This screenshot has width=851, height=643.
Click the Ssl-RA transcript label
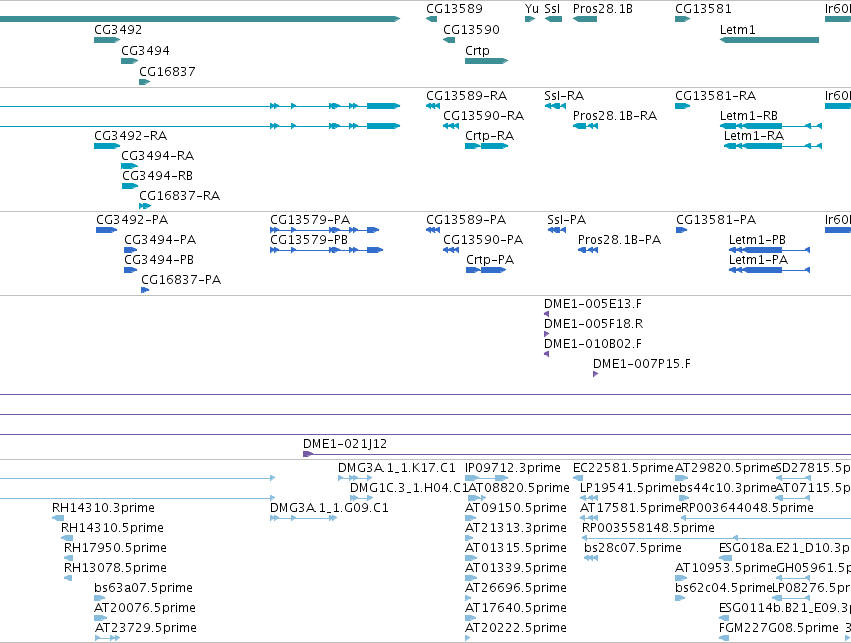pos(564,96)
